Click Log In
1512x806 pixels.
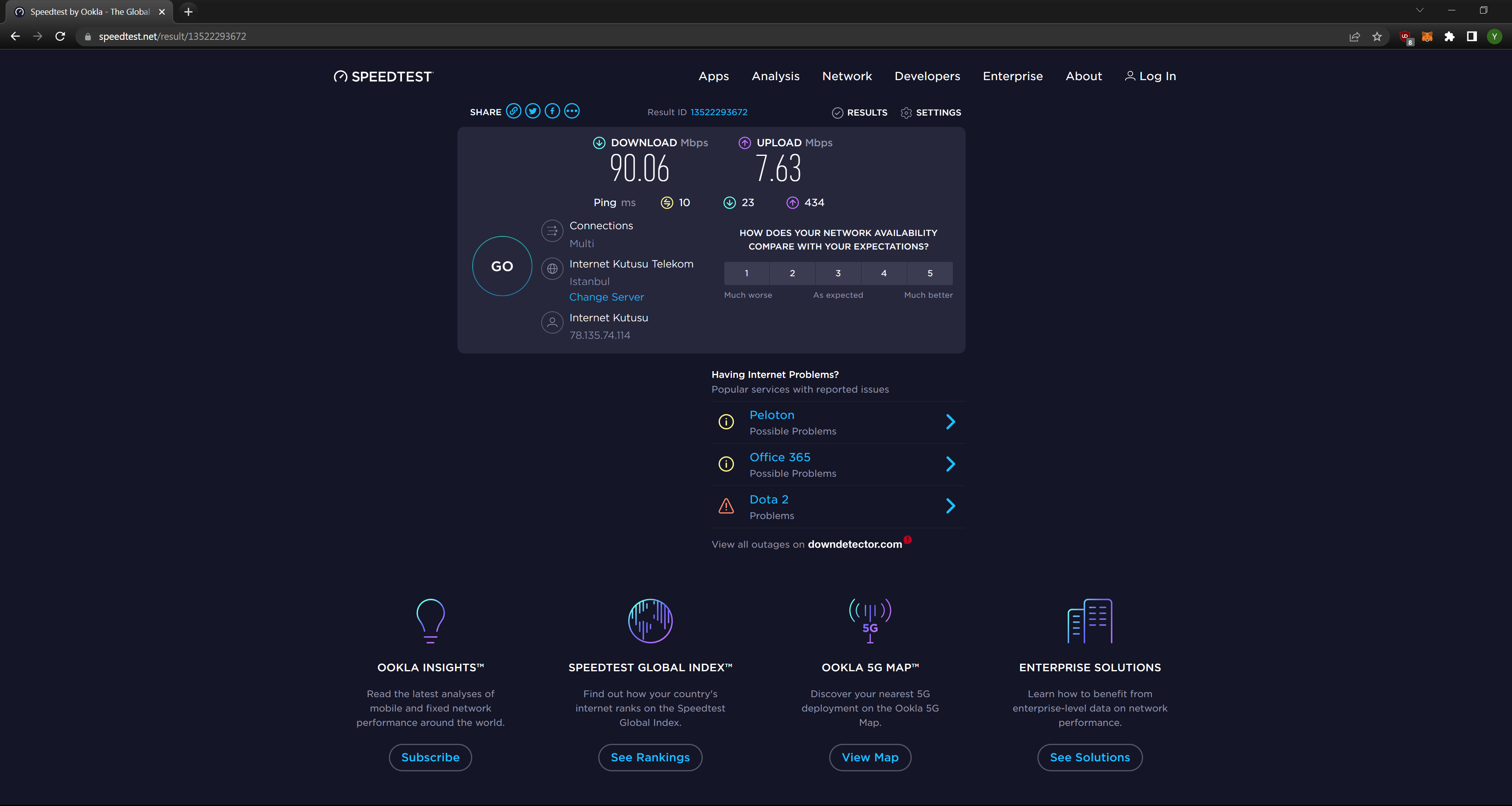pos(1150,76)
